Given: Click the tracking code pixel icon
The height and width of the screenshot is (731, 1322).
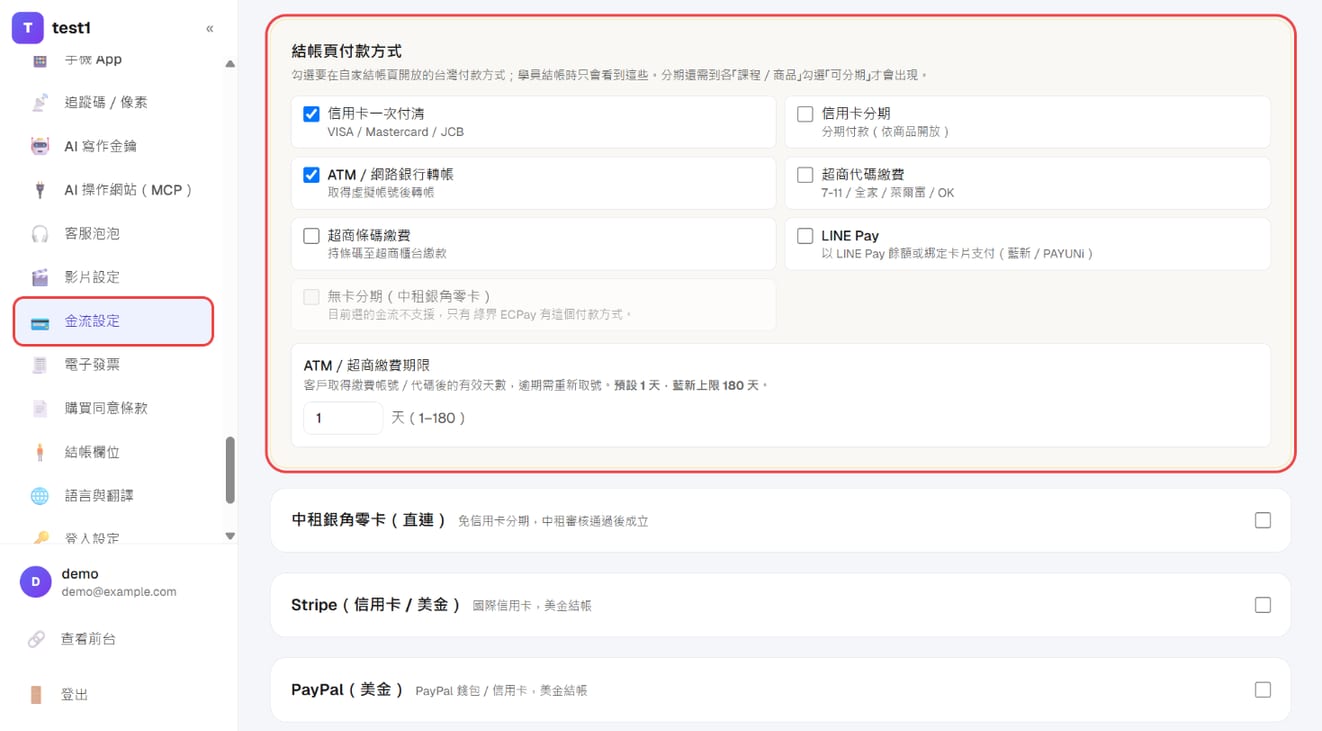Looking at the screenshot, I should 40,102.
